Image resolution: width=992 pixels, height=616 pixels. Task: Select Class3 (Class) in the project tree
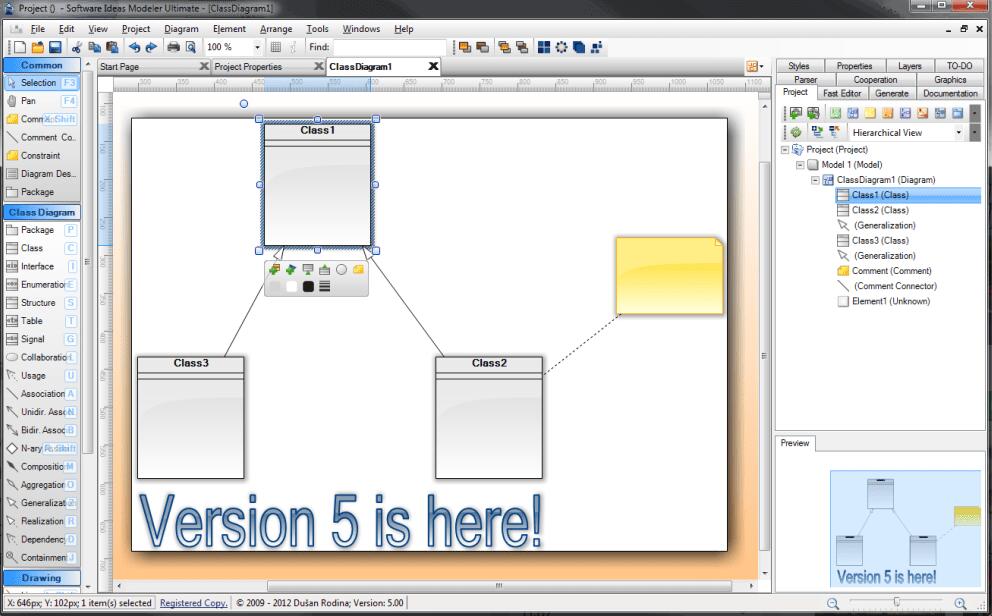coord(879,240)
